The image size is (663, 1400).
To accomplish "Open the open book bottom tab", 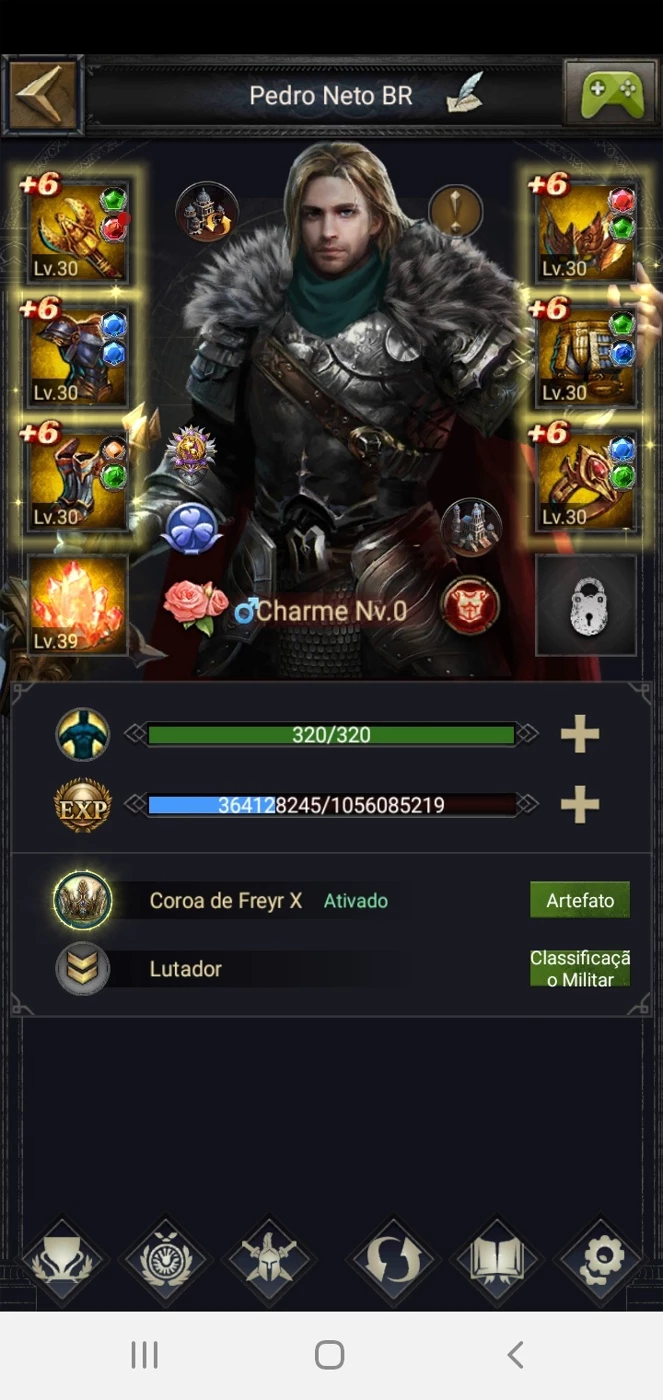I will tap(497, 1260).
